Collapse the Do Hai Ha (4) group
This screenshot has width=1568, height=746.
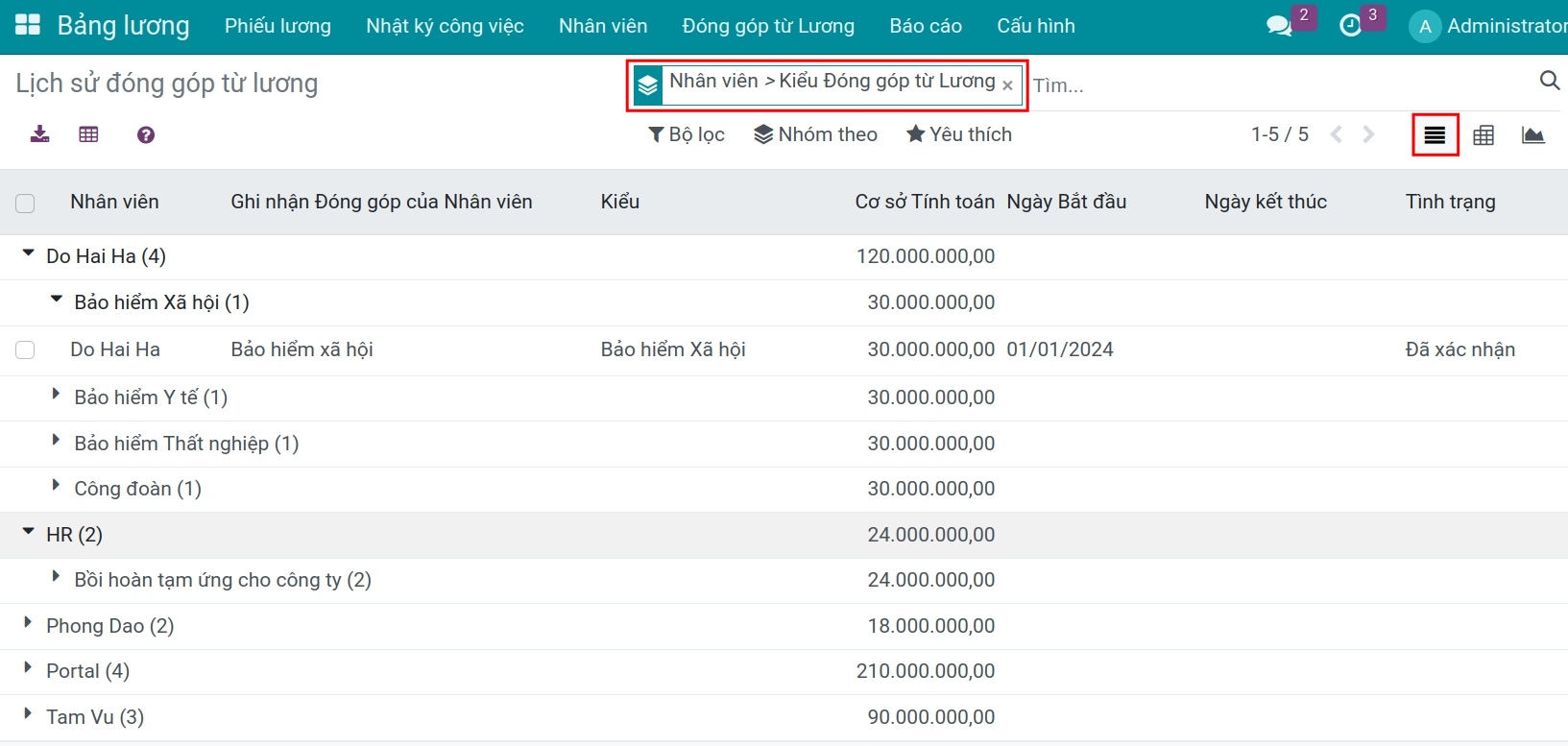click(29, 254)
